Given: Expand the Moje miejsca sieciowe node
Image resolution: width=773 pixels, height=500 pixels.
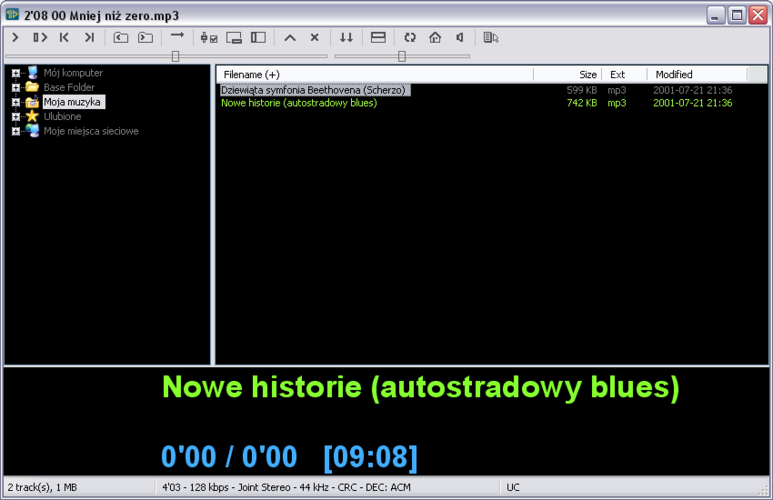Looking at the screenshot, I should (16, 131).
